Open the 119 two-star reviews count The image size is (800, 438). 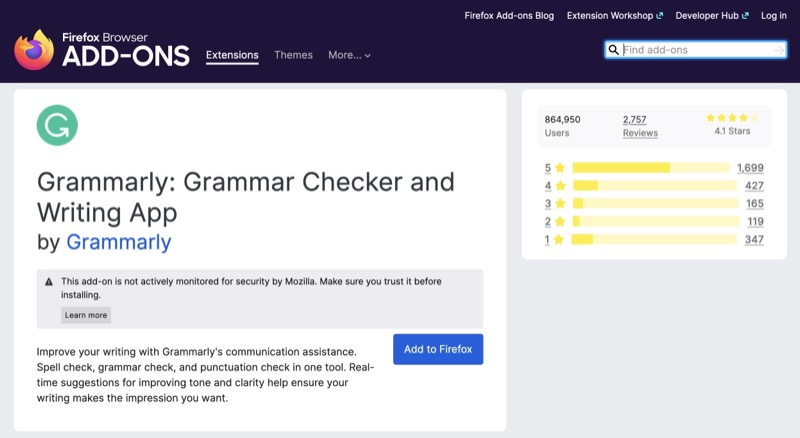(756, 221)
